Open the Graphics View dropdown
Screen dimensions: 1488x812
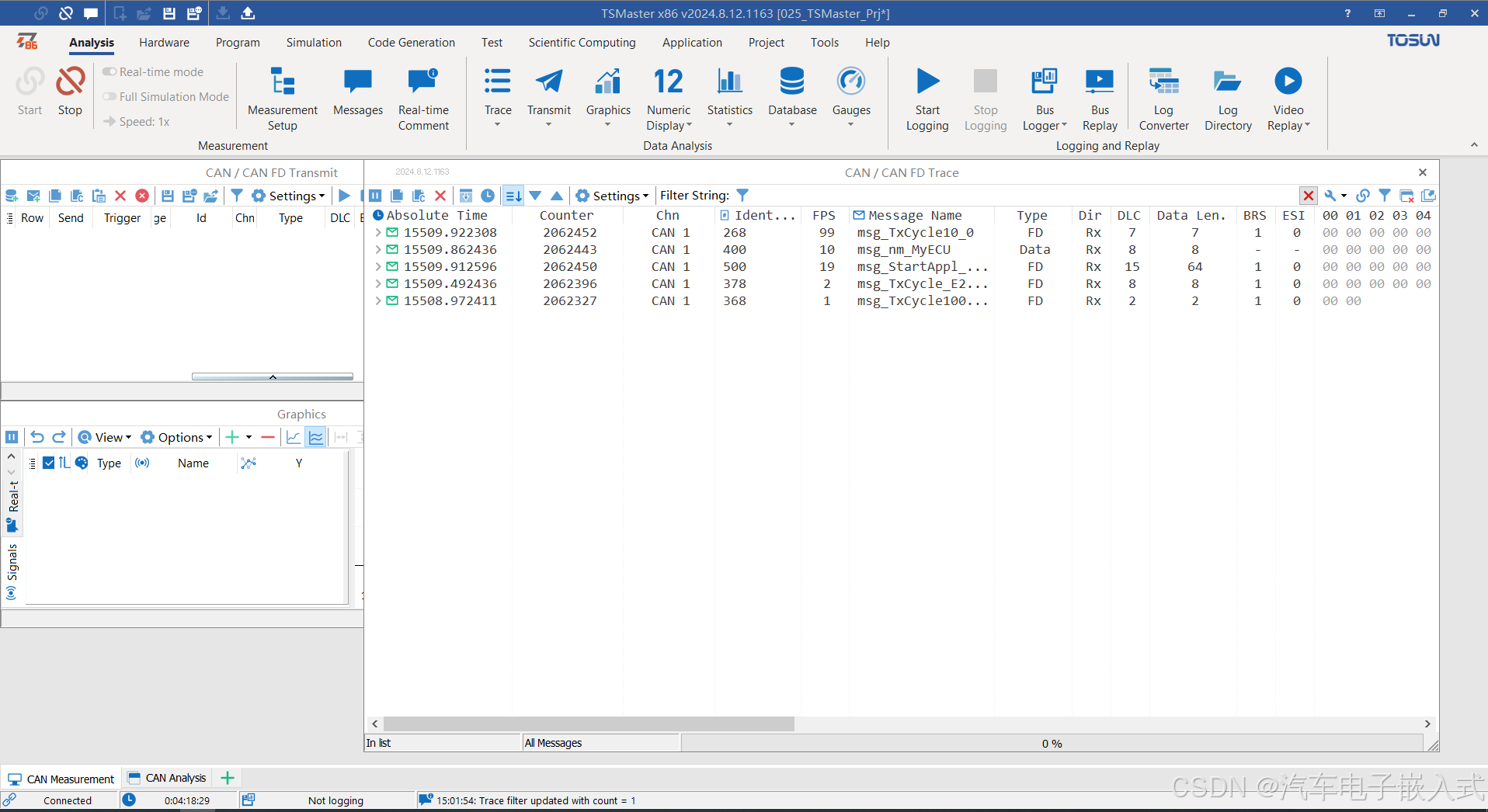105,437
